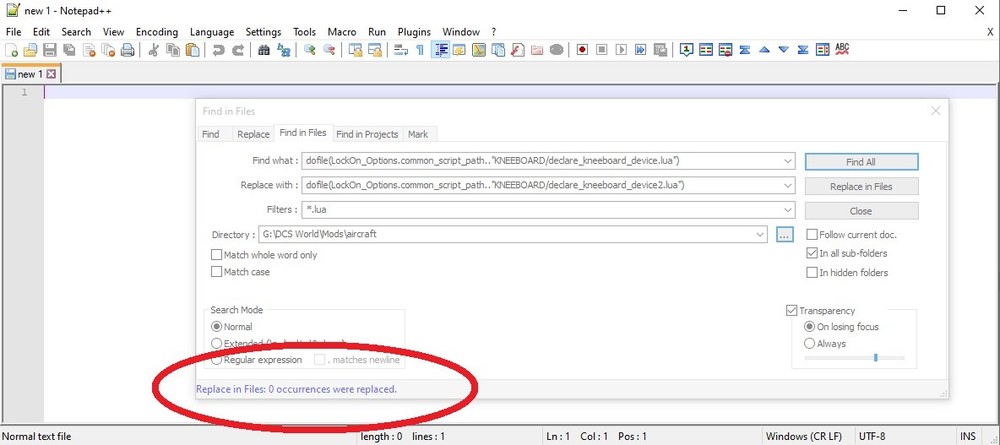
Task: Uncheck In all sub-folders checkbox
Action: point(812,253)
